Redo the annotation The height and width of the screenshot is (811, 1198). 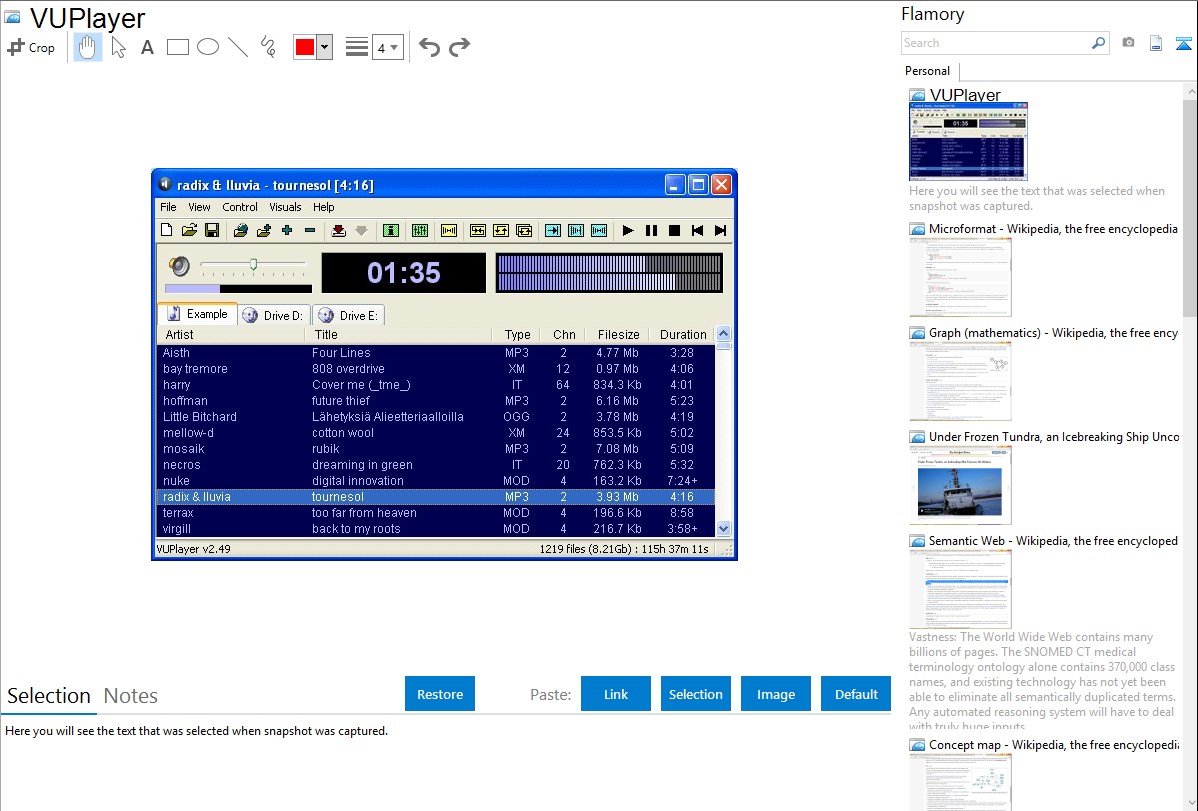459,47
